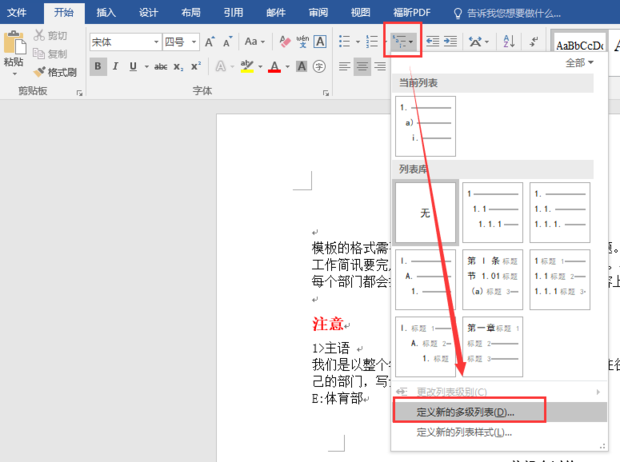The image size is (620, 462).
Task: Expand the font name dropdown 宋体
Action: [155, 42]
